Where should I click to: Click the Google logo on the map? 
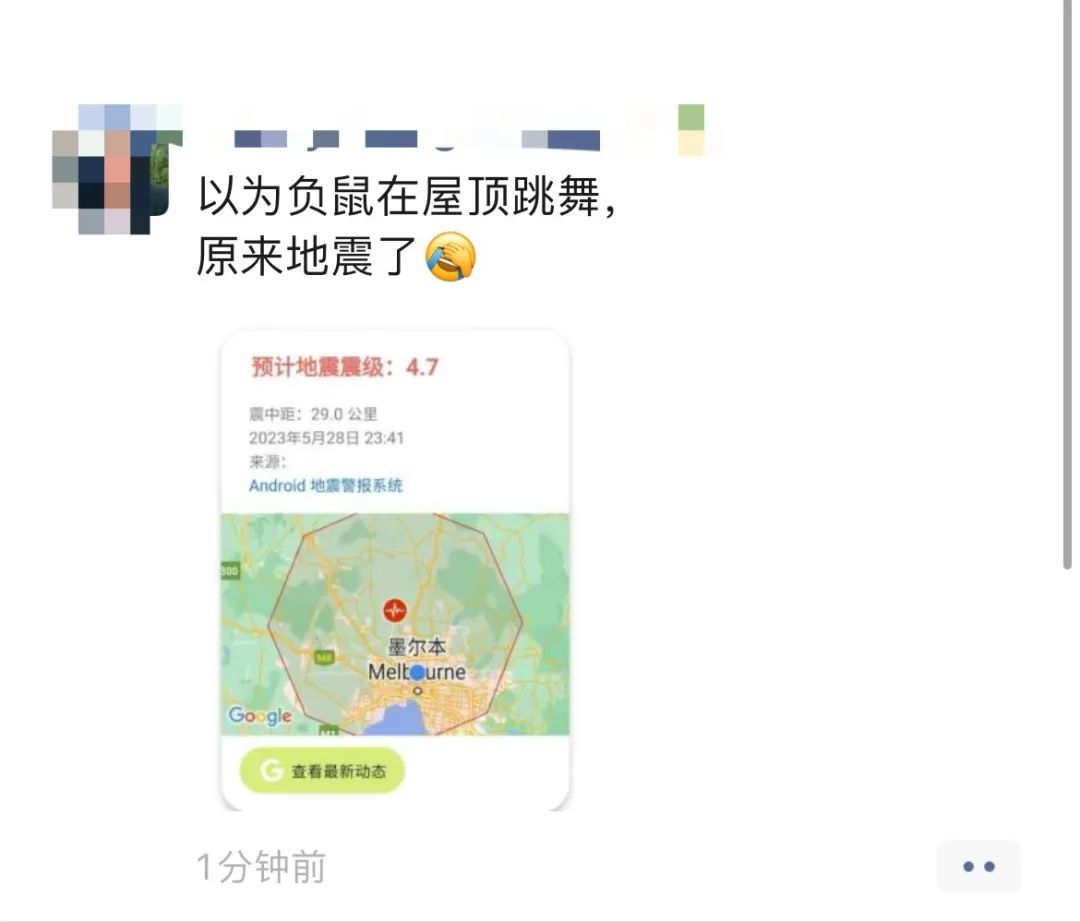click(x=260, y=715)
